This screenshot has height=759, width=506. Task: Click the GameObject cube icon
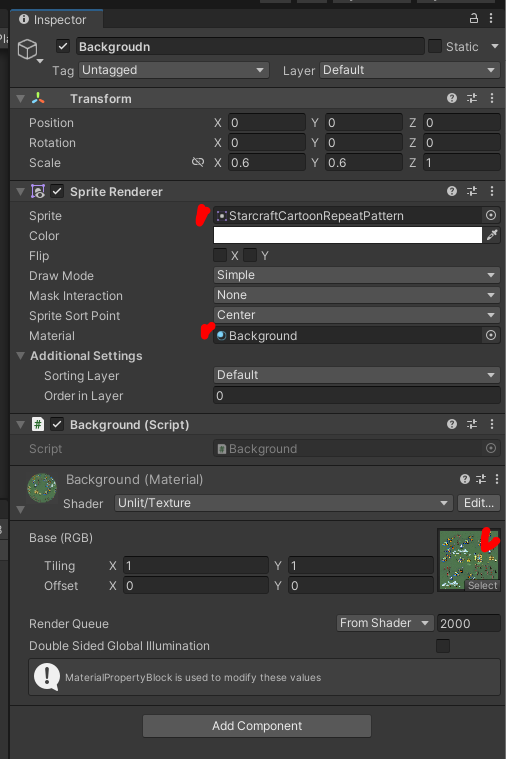pos(28,49)
